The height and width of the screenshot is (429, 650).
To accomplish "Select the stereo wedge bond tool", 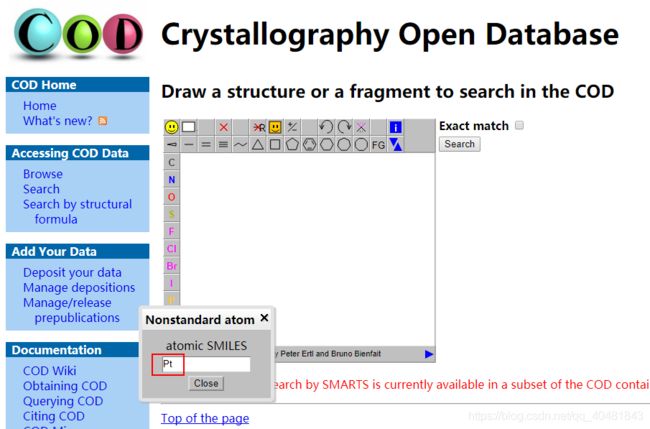I will tap(172, 145).
